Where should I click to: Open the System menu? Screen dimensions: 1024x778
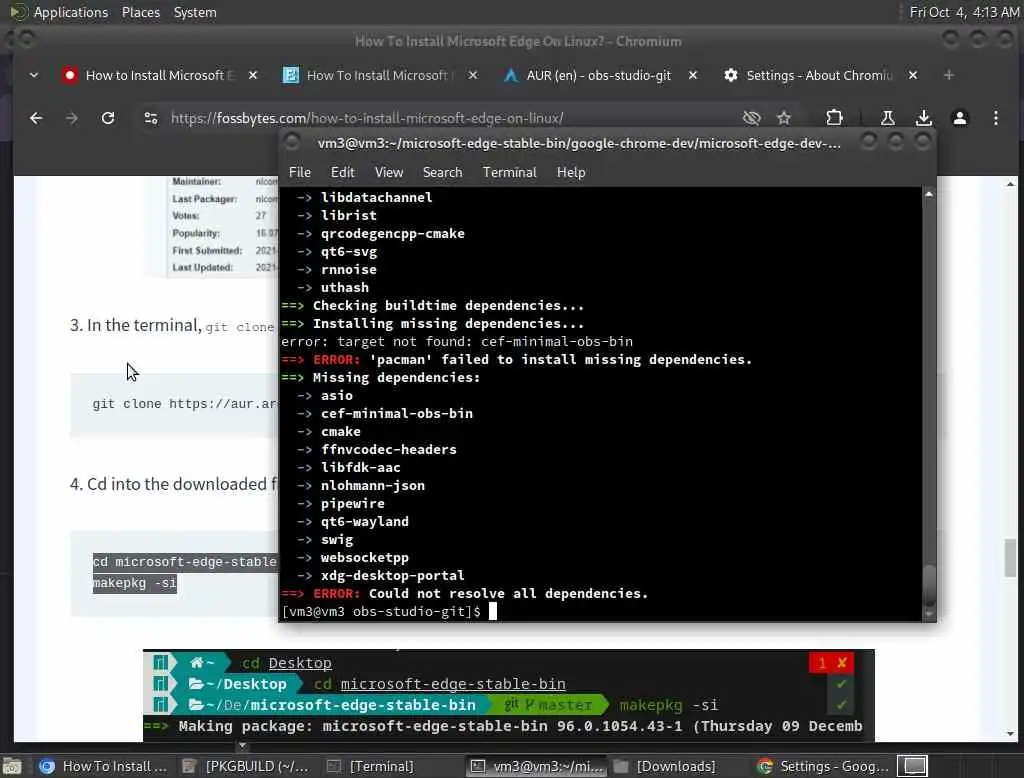[x=195, y=12]
